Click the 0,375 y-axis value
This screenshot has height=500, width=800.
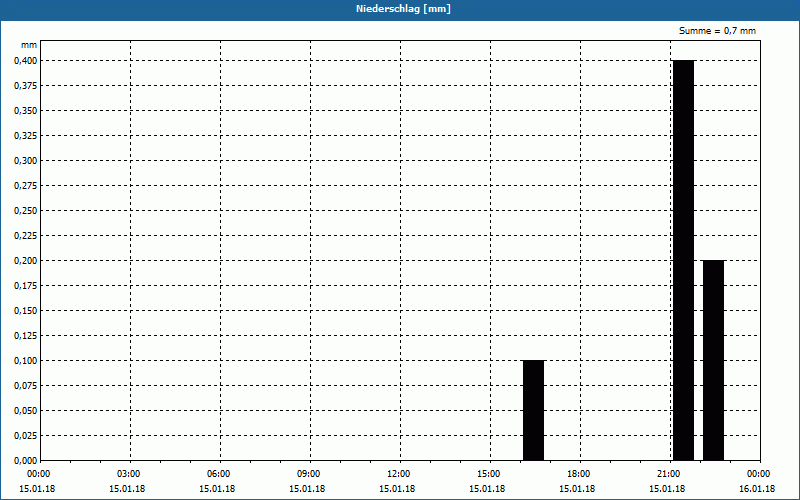pos(26,86)
